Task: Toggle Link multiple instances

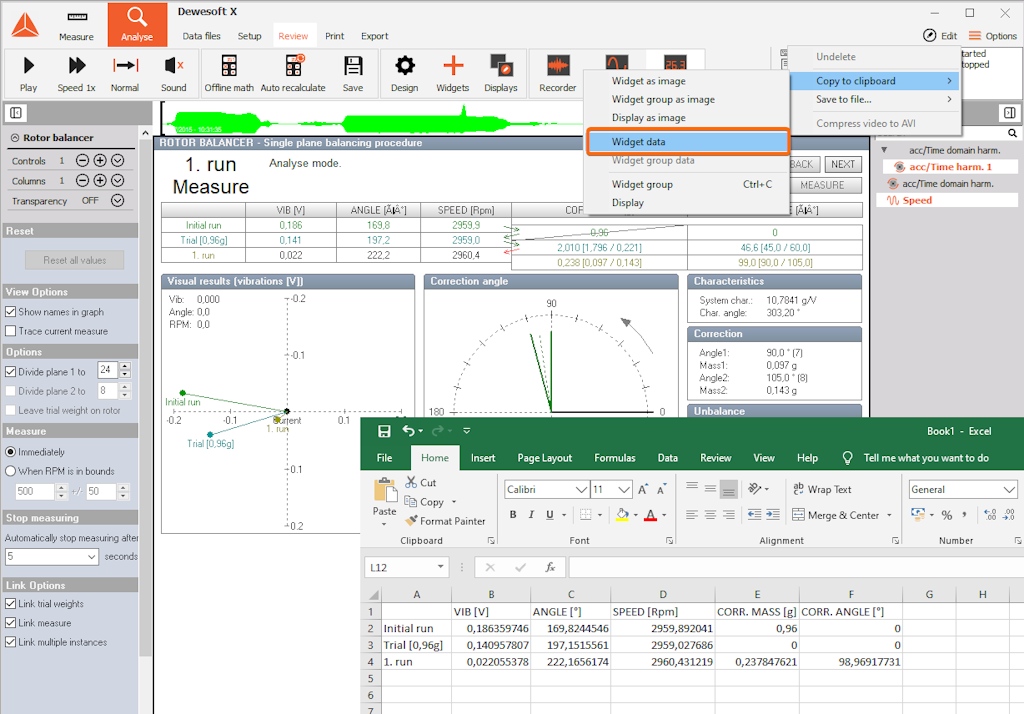Action: pyautogui.click(x=10, y=642)
